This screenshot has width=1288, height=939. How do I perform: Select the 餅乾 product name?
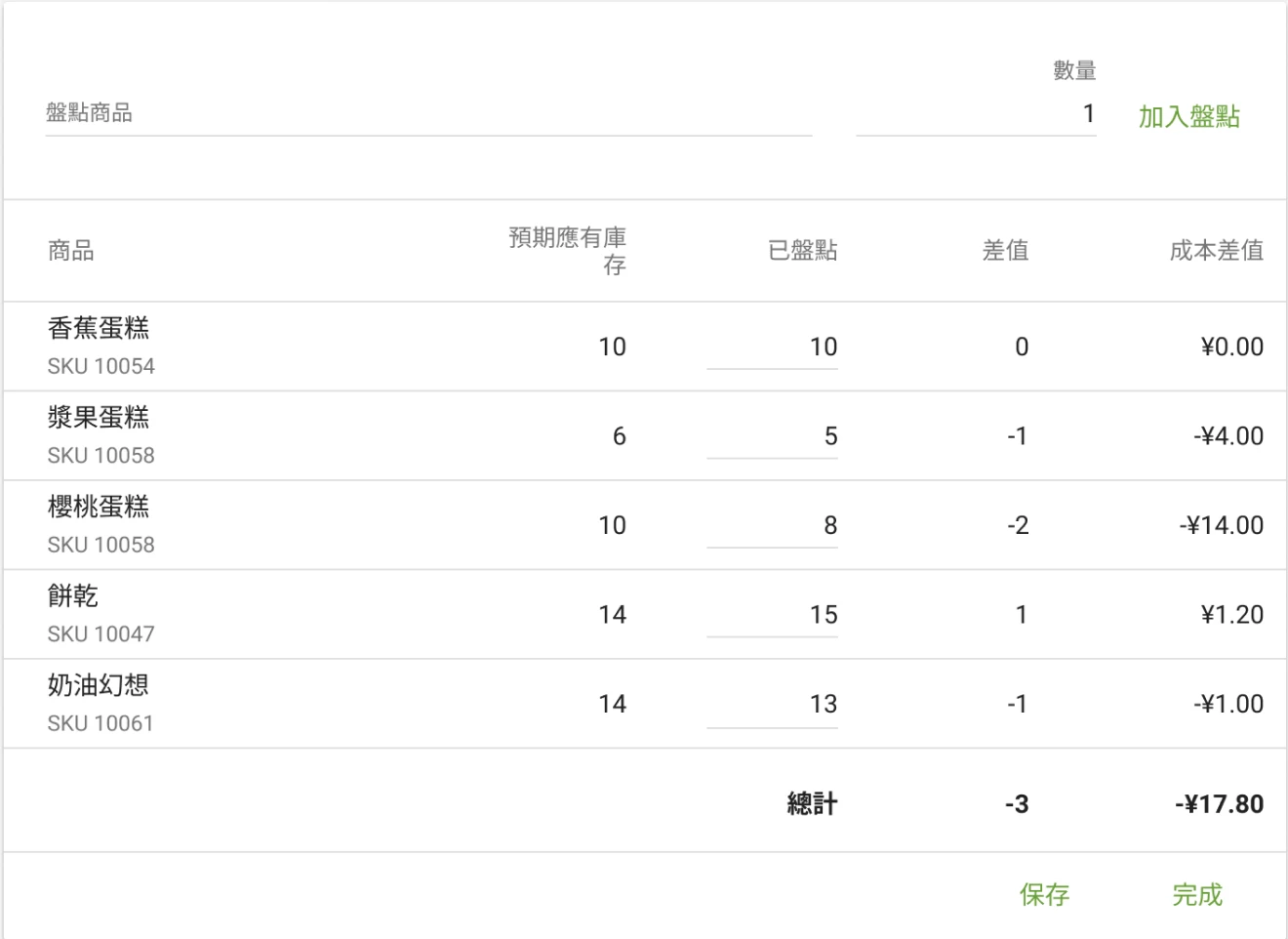(x=73, y=596)
